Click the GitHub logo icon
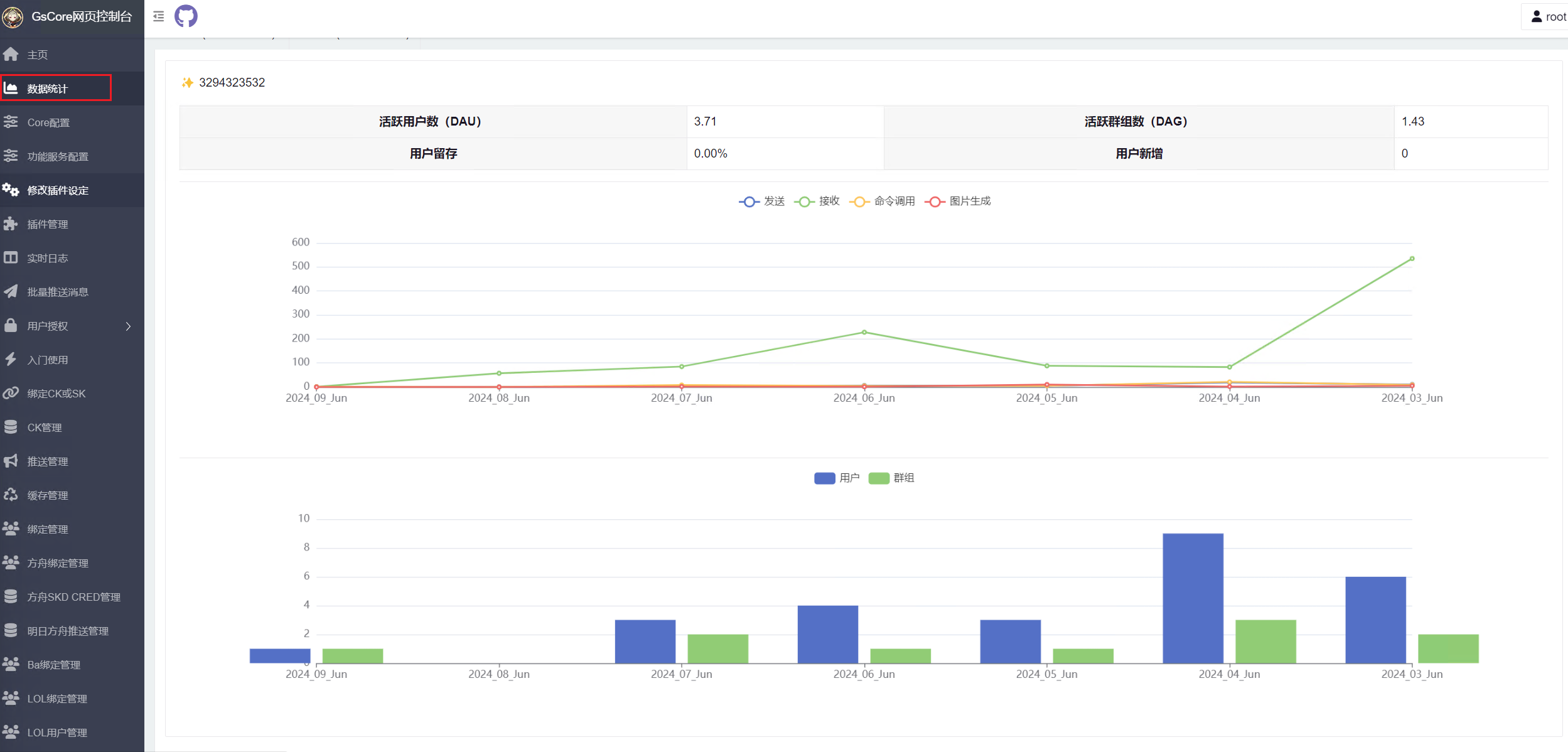 186,16
